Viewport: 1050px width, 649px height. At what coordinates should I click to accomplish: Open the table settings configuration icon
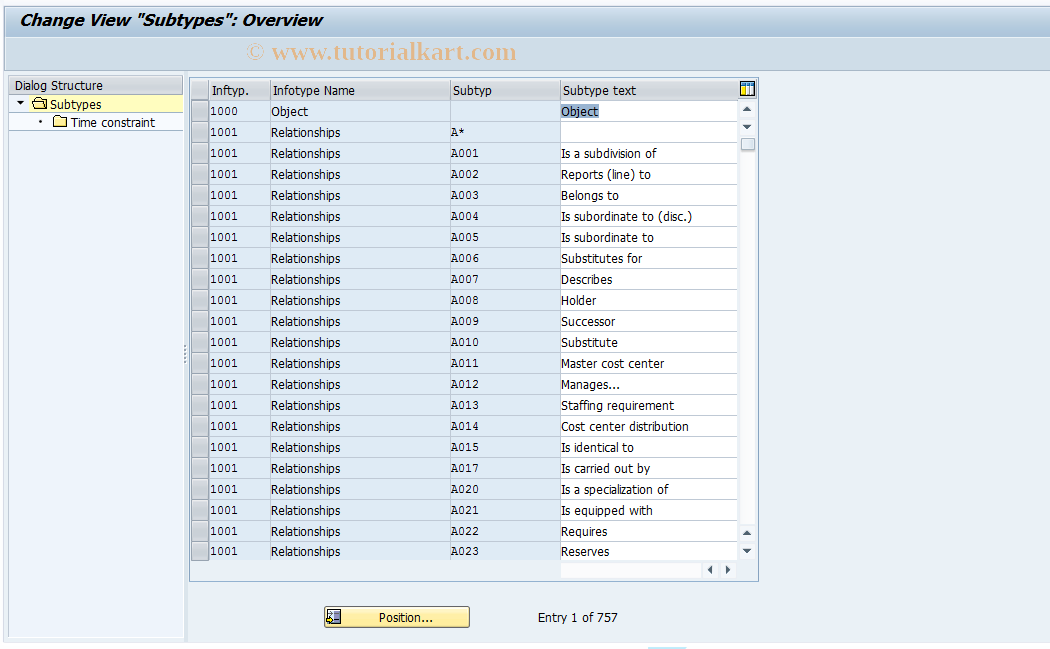point(747,89)
